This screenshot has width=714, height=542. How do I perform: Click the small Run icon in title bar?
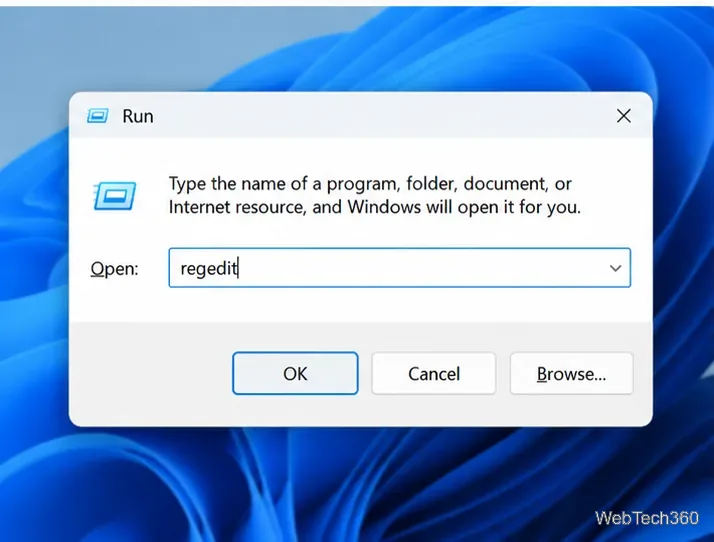coord(98,116)
